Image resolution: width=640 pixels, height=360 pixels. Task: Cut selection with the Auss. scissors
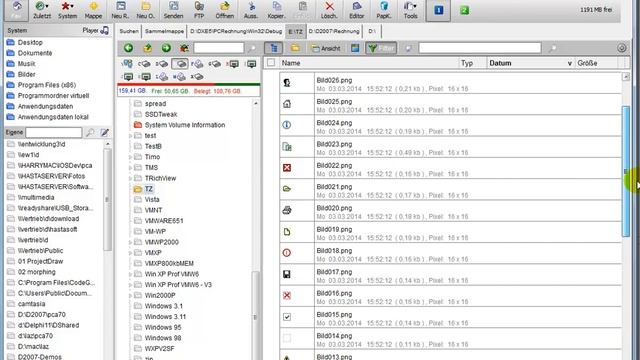coord(251,10)
